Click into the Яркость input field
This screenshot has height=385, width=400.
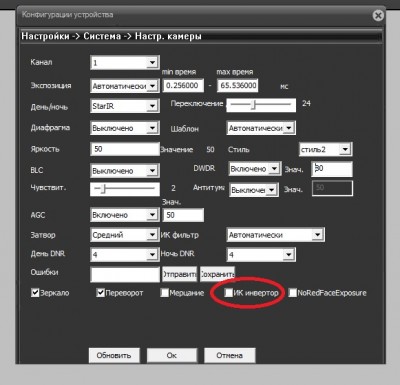[x=125, y=149]
